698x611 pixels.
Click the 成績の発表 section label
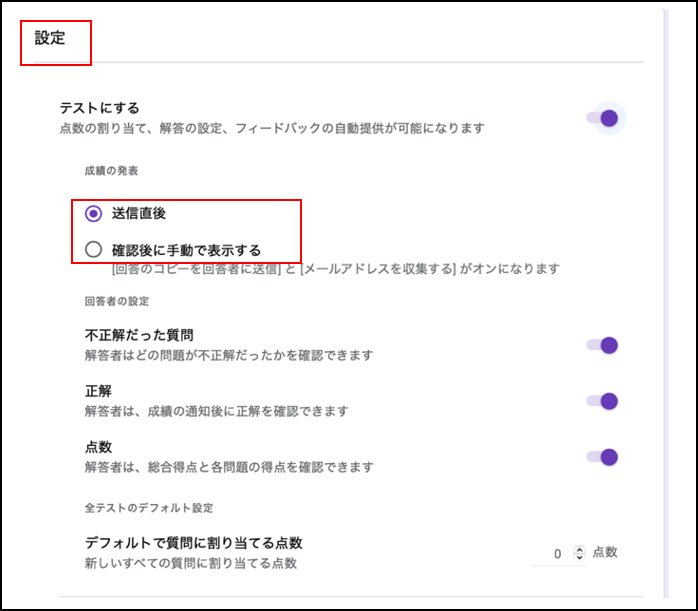111,171
